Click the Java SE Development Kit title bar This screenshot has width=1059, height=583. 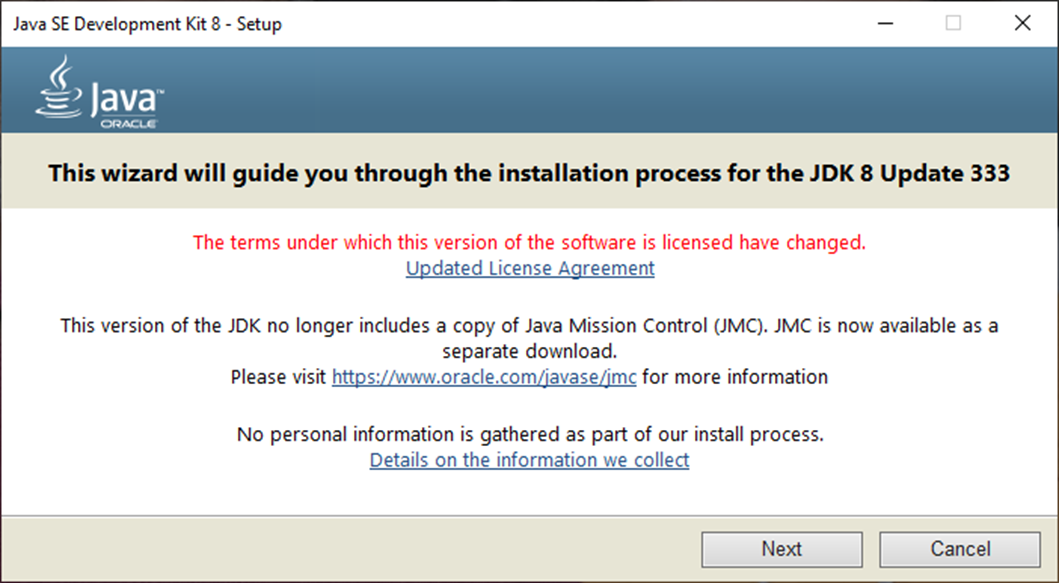click(x=147, y=24)
